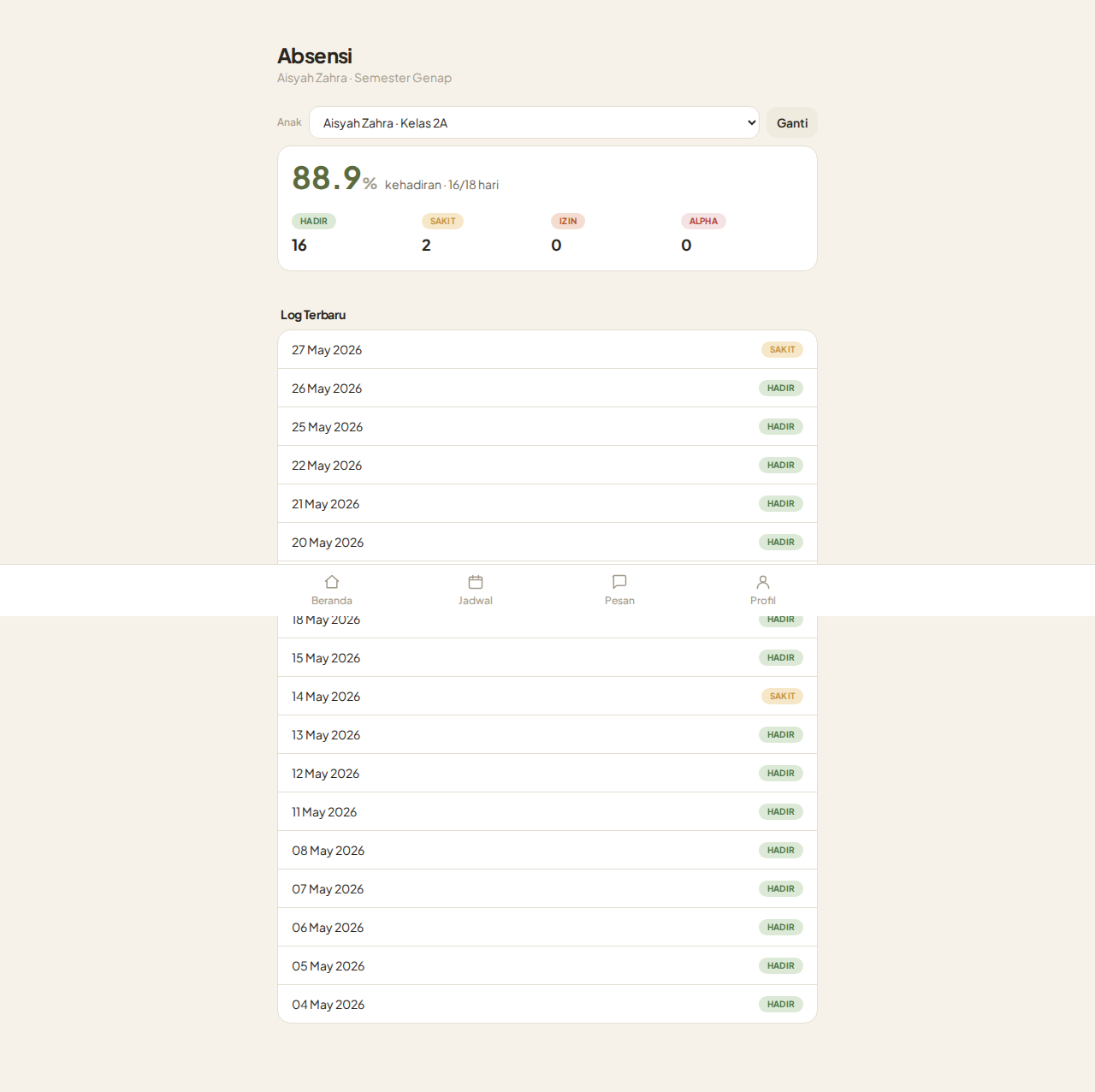Click HADIR badge on 07 May 2026

(x=781, y=888)
